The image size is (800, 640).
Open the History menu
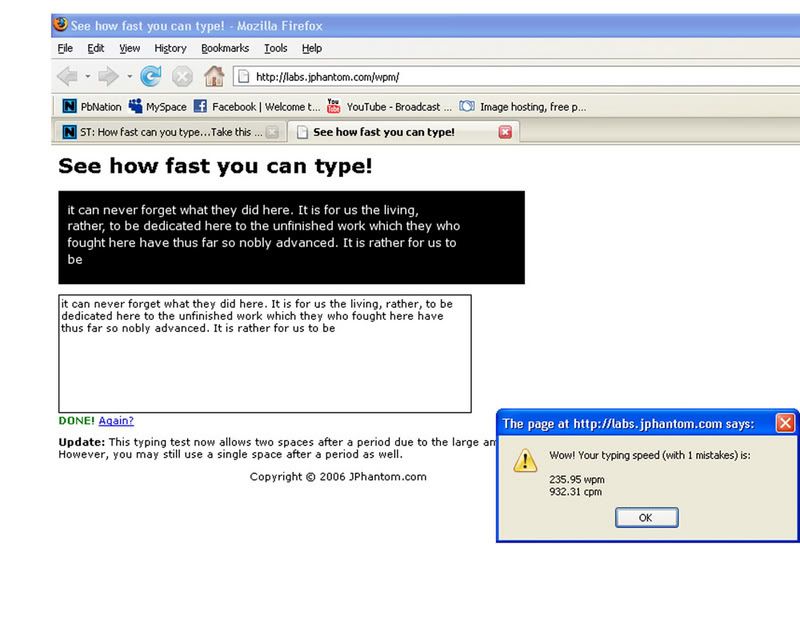[x=170, y=48]
